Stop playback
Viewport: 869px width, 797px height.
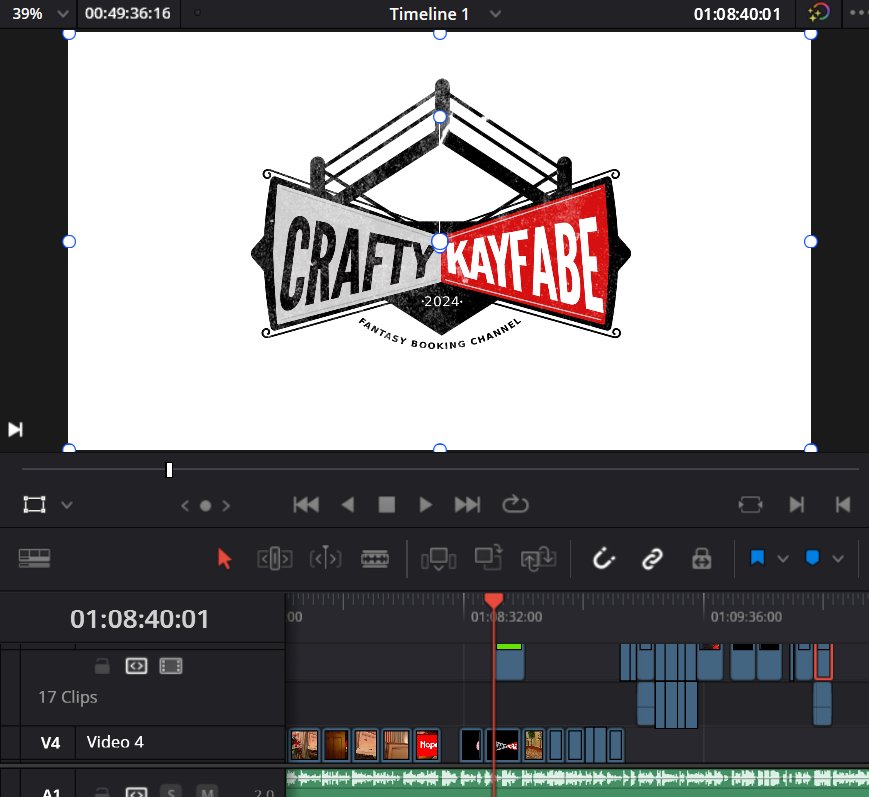click(x=386, y=505)
